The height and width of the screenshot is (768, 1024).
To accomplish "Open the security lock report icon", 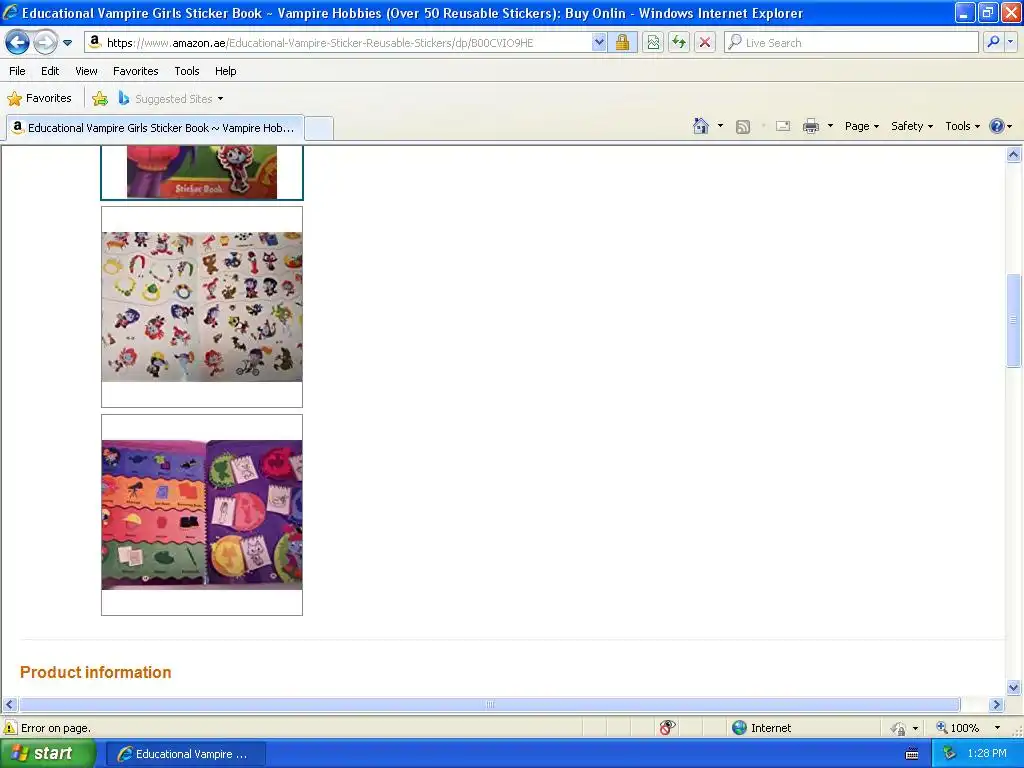I will [622, 43].
